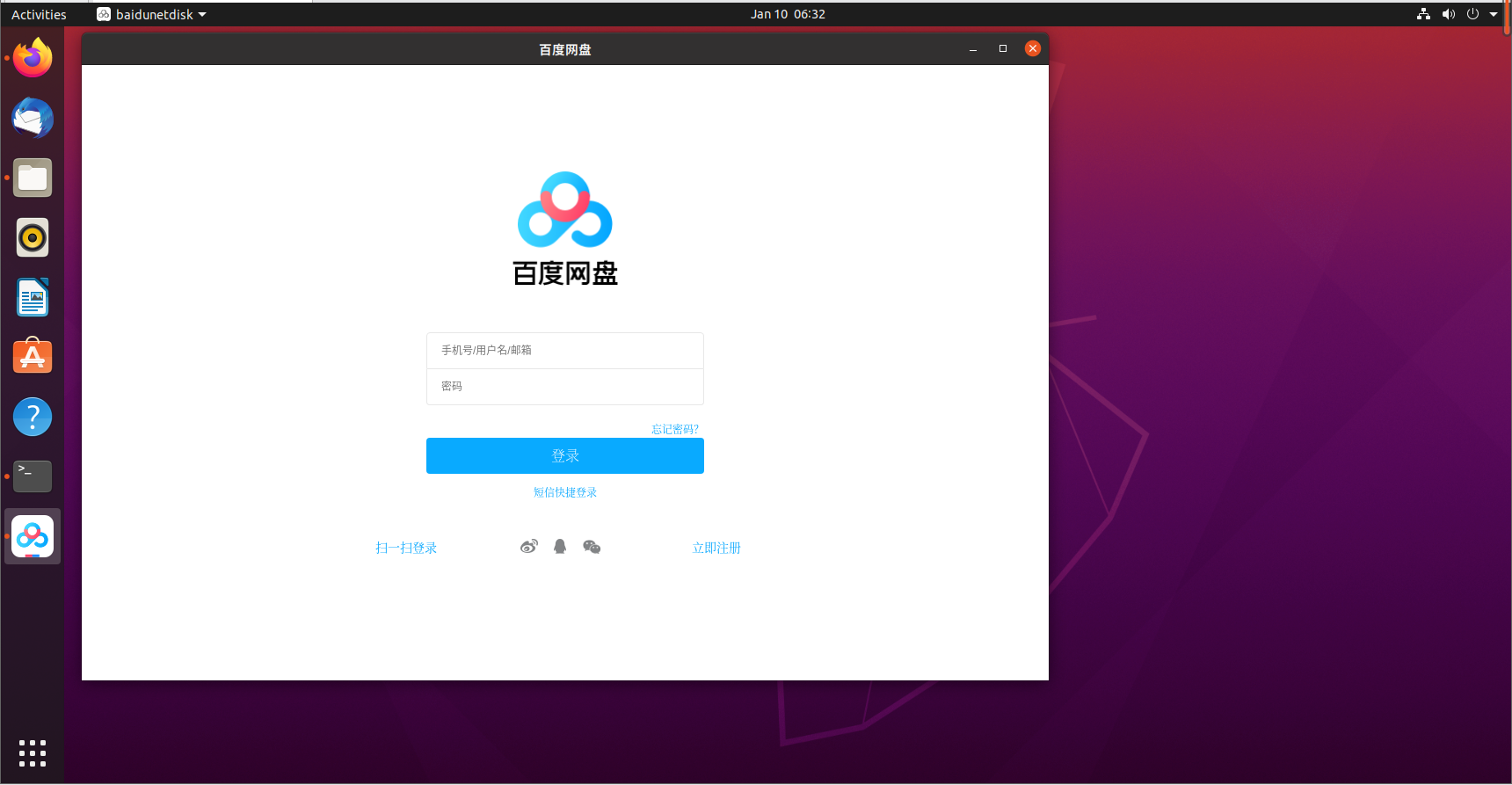Click the 短信快捷登录 link

pos(565,492)
